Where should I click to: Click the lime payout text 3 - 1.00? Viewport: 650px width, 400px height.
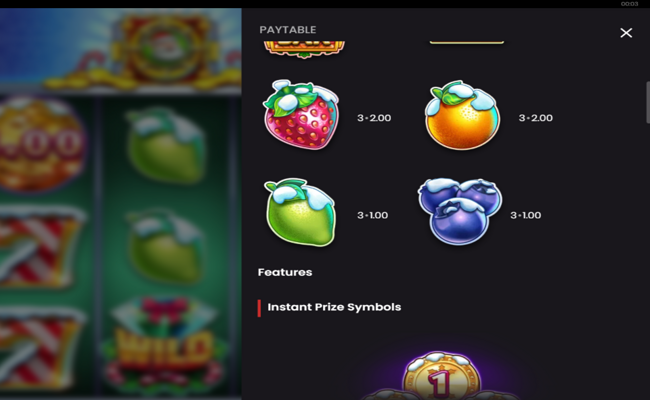372,216
